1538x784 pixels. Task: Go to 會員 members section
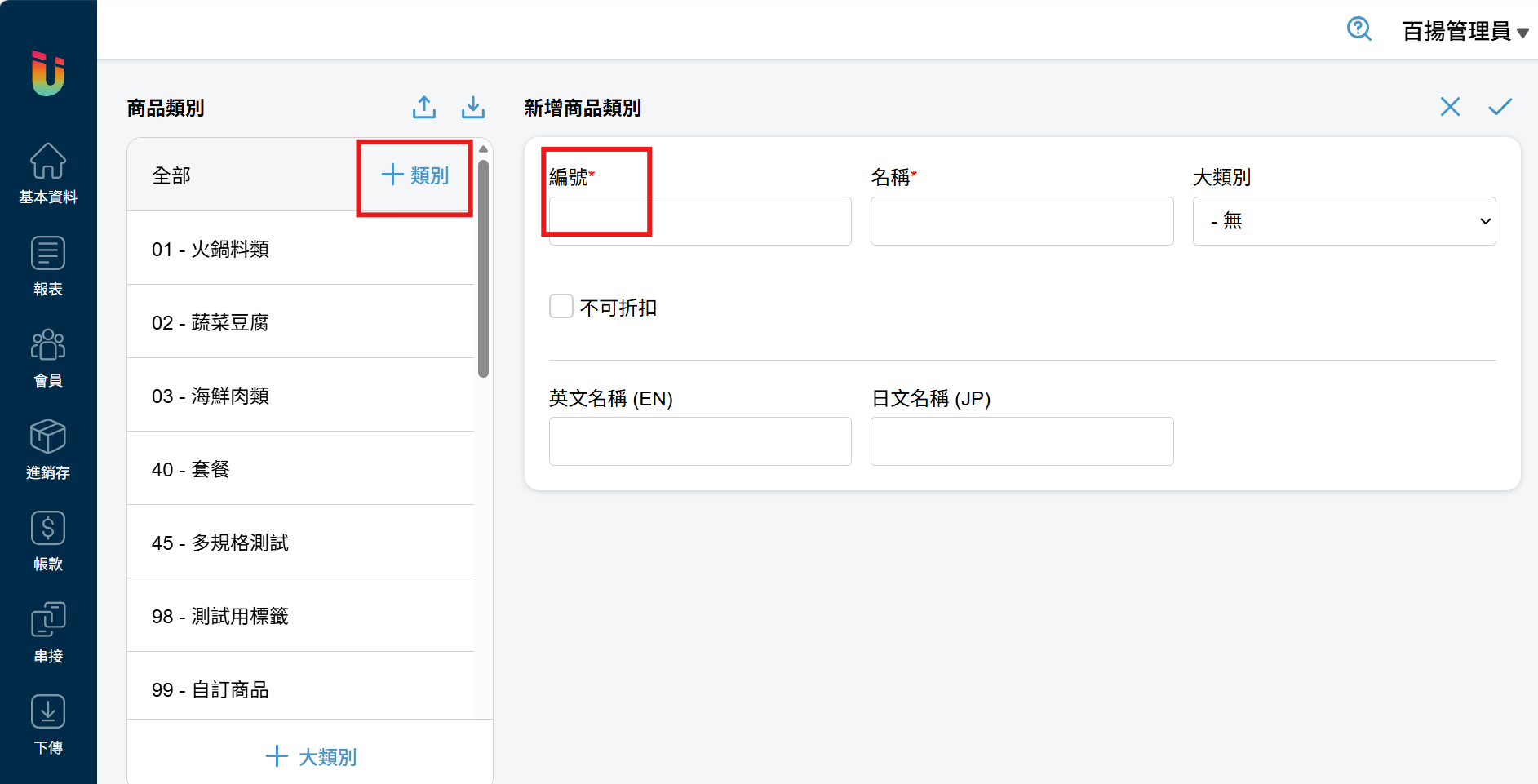point(48,357)
